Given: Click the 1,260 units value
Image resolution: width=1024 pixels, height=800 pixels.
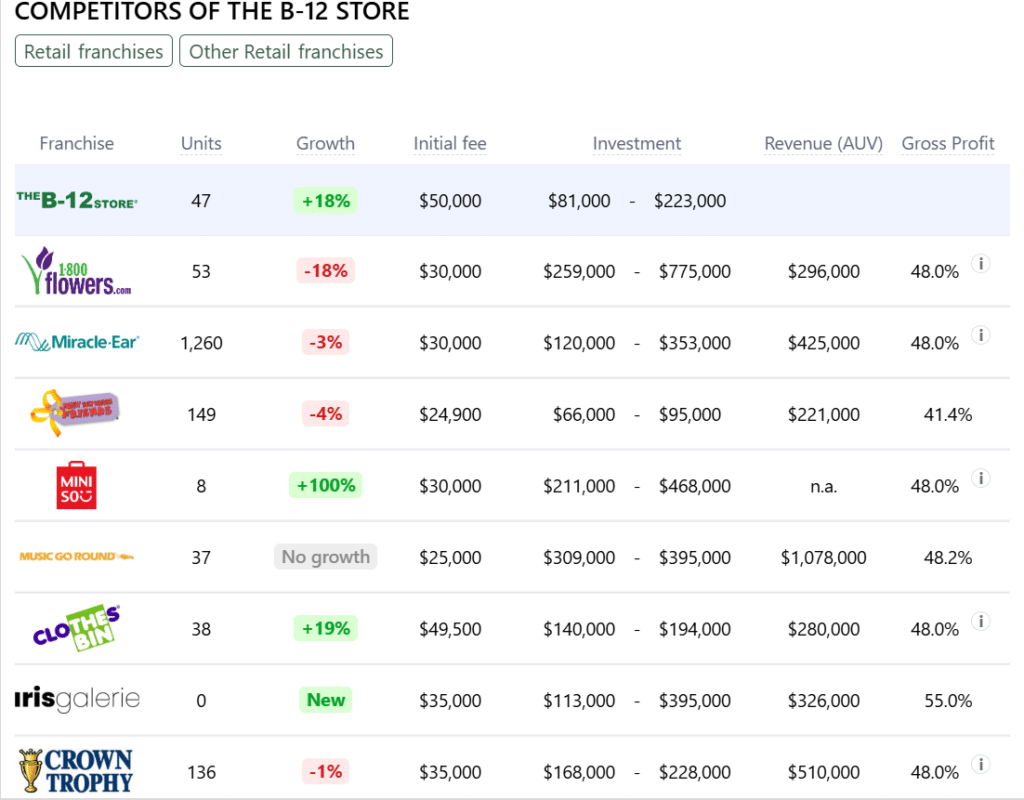Looking at the screenshot, I should (x=201, y=343).
